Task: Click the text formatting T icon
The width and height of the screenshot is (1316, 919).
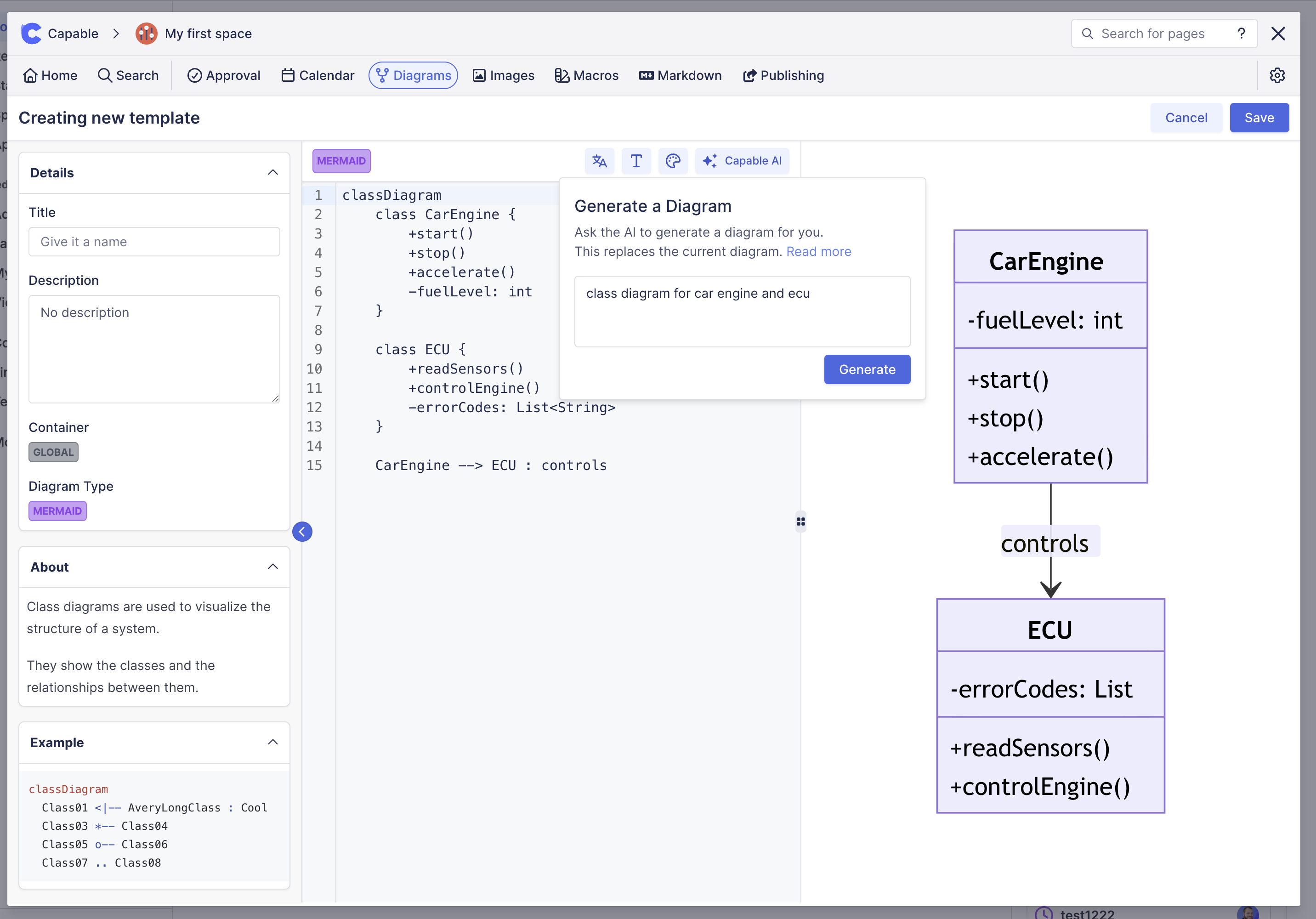Action: [635, 161]
